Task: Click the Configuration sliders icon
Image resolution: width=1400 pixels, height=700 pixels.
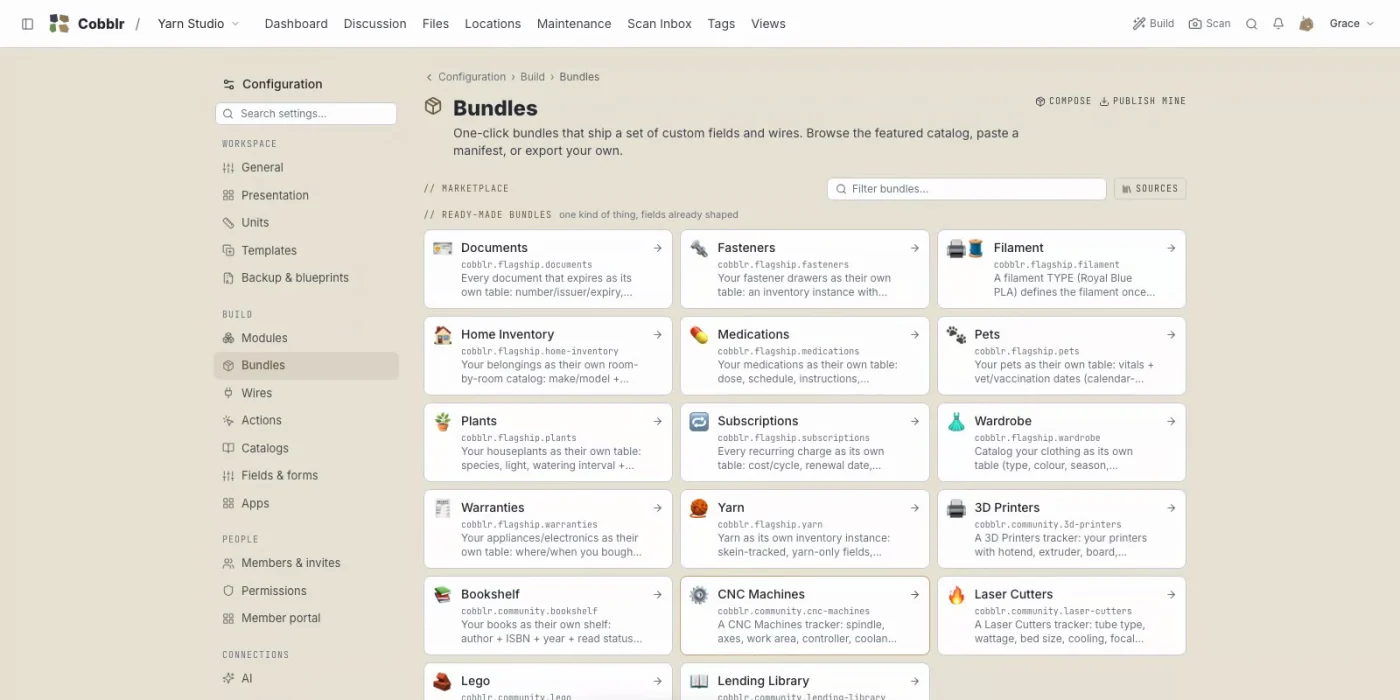Action: click(229, 85)
